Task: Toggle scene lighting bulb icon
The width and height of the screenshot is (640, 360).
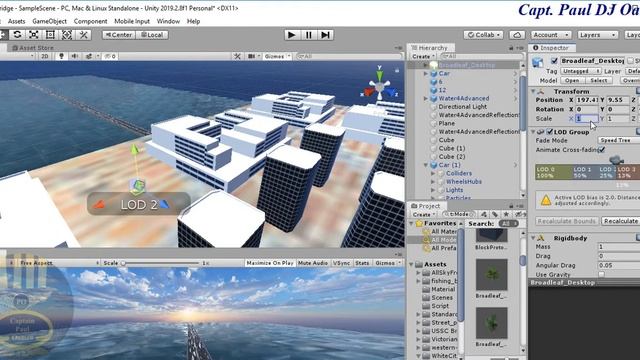Action: tap(61, 56)
